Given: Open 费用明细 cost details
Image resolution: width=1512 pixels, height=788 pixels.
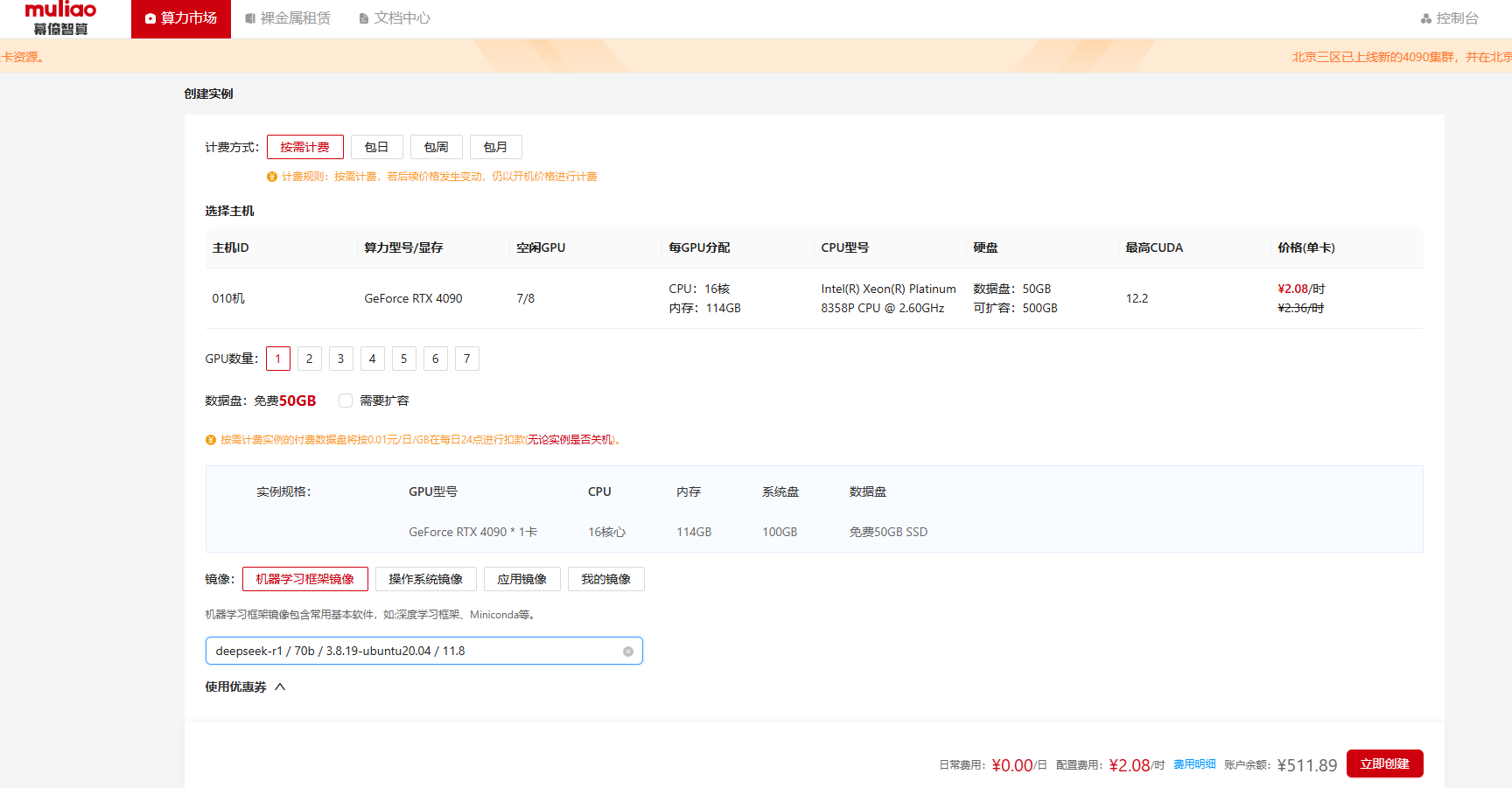Looking at the screenshot, I should point(1194,764).
